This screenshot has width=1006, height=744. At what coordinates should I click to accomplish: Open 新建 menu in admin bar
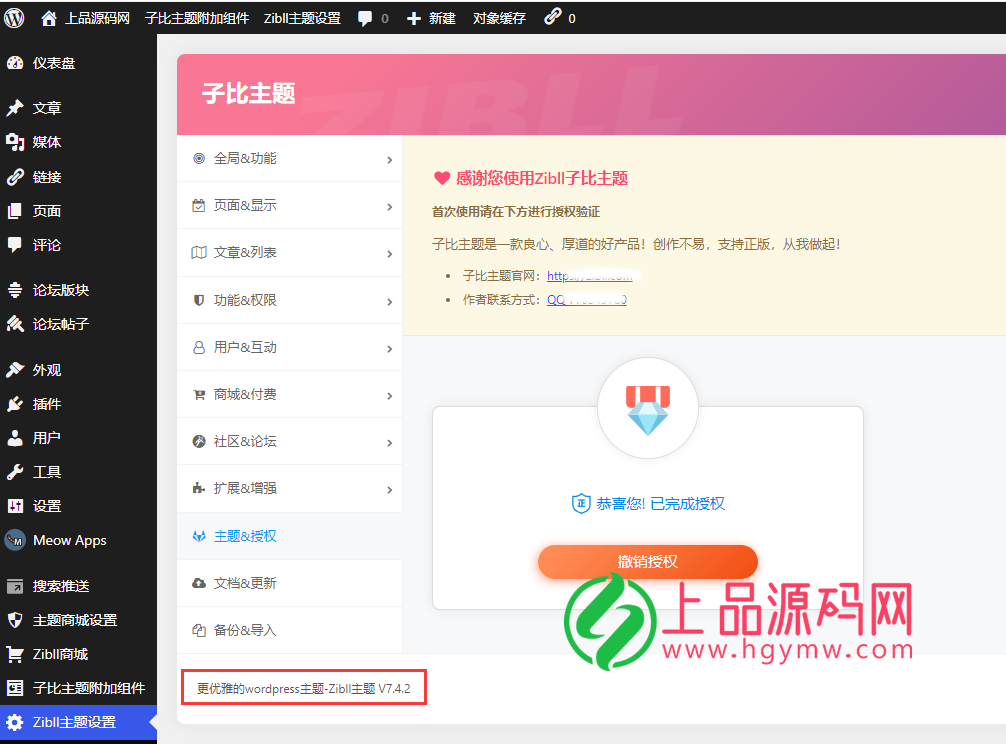tap(431, 18)
